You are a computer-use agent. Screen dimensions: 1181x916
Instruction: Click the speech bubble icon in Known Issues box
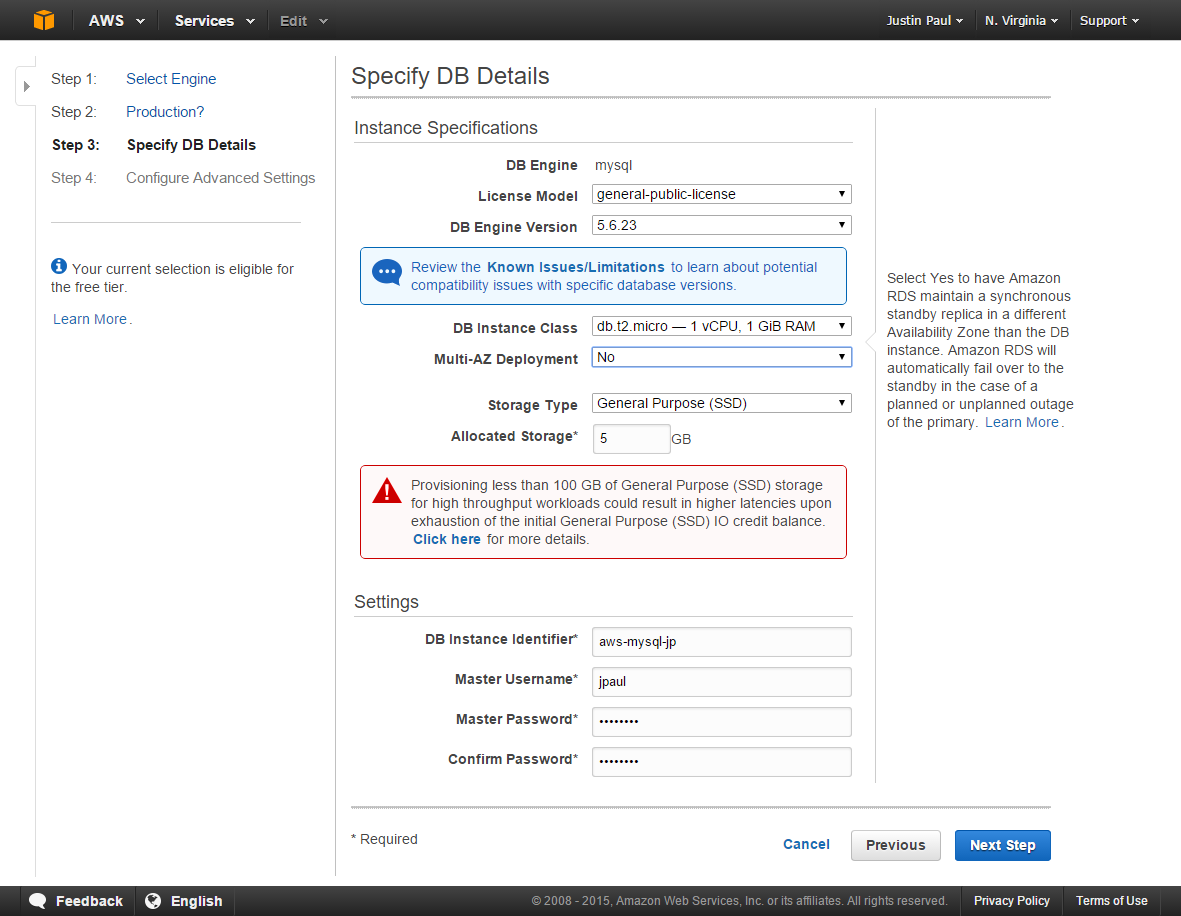click(387, 272)
